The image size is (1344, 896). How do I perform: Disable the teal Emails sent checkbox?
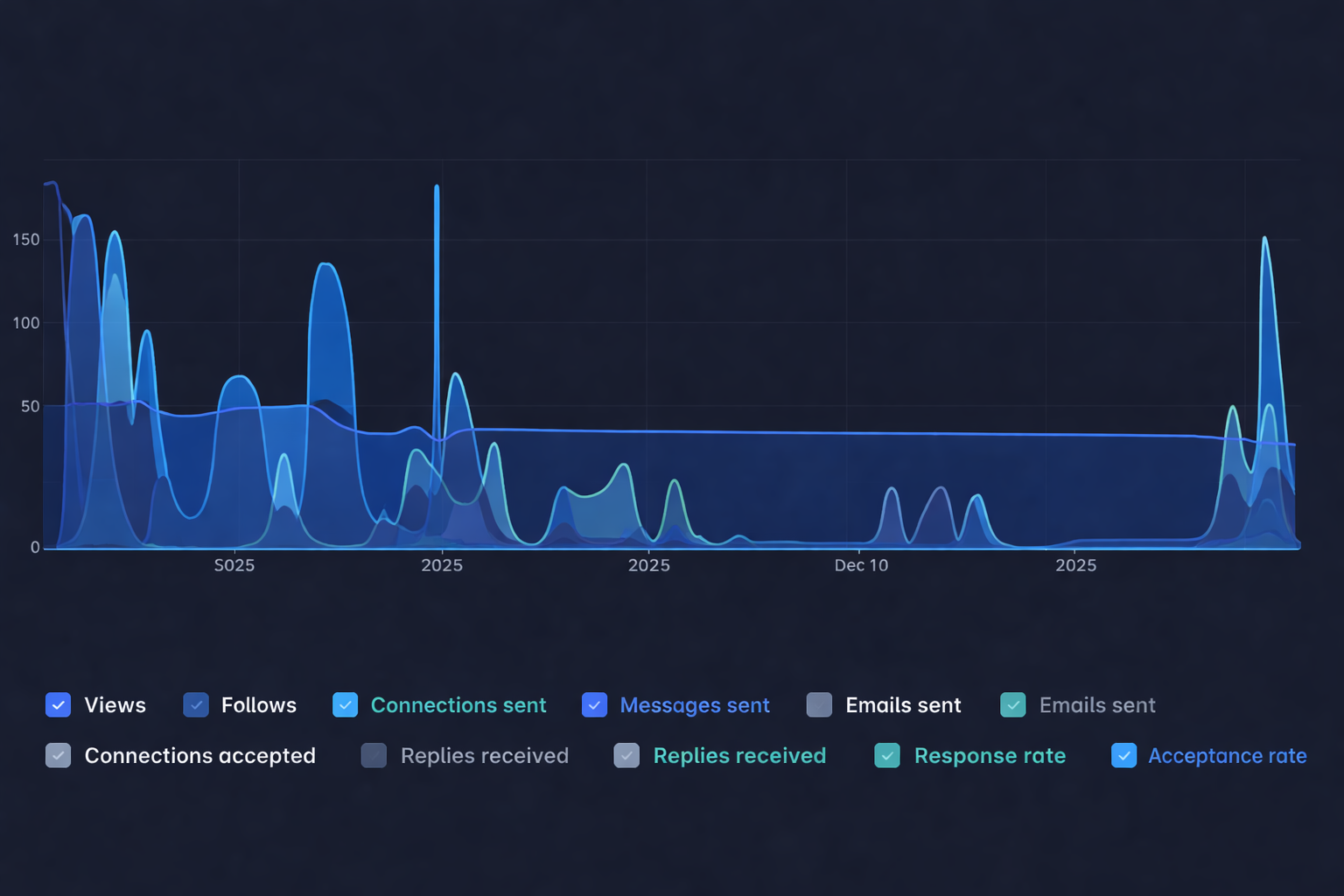point(1013,705)
